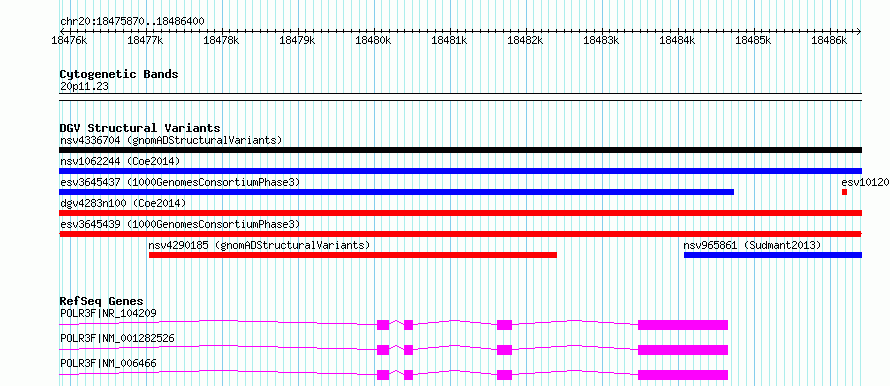This screenshot has width=890, height=386.
Task: Open the POLR3F|NM_001282526 transcript label
Action: [117, 338]
